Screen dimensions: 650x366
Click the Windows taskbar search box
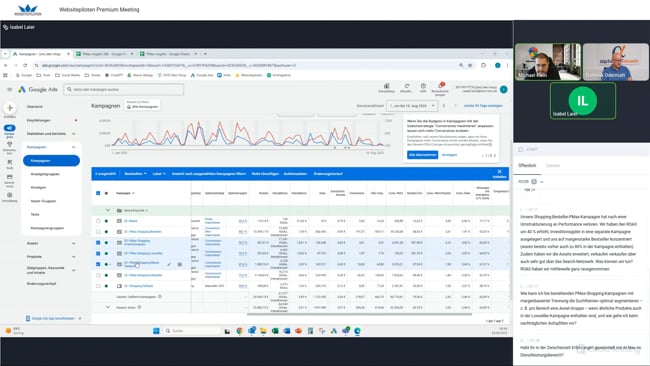192,331
